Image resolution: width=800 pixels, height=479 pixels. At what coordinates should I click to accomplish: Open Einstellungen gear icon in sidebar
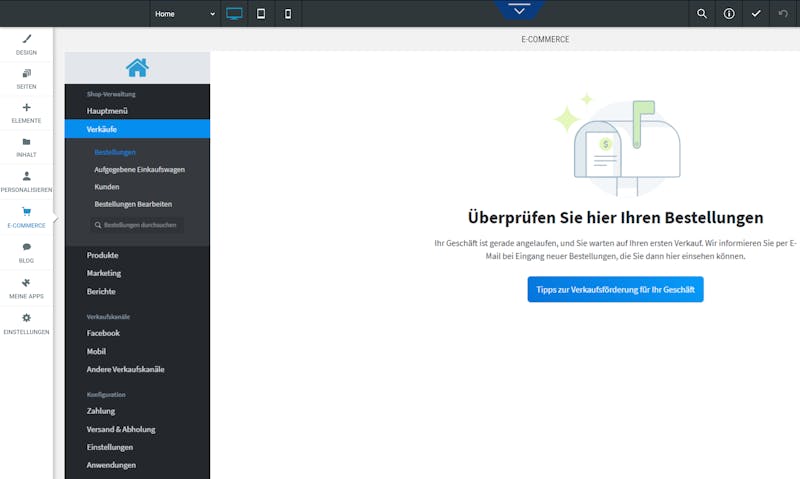pos(27,318)
